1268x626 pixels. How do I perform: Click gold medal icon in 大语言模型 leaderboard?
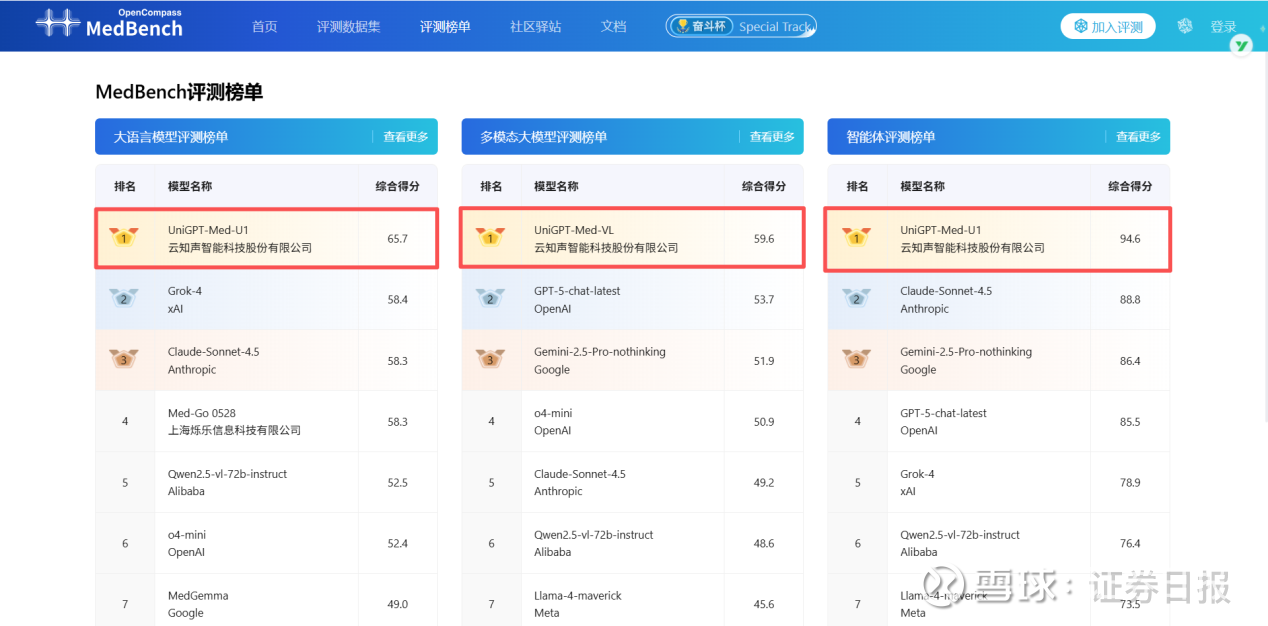[x=125, y=238]
